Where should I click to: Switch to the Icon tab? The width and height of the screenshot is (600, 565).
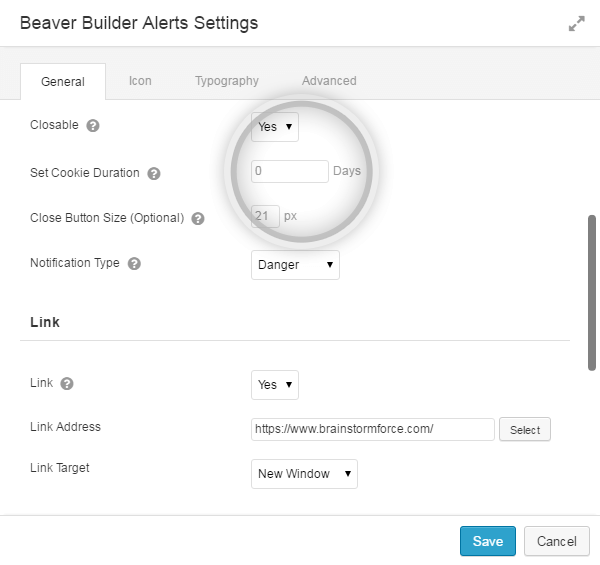click(140, 81)
